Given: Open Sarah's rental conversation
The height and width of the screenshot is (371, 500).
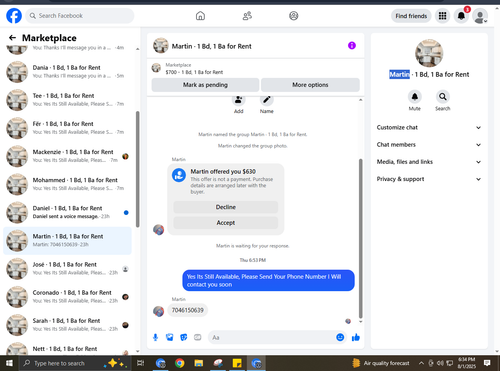Looking at the screenshot, I should coord(68,325).
